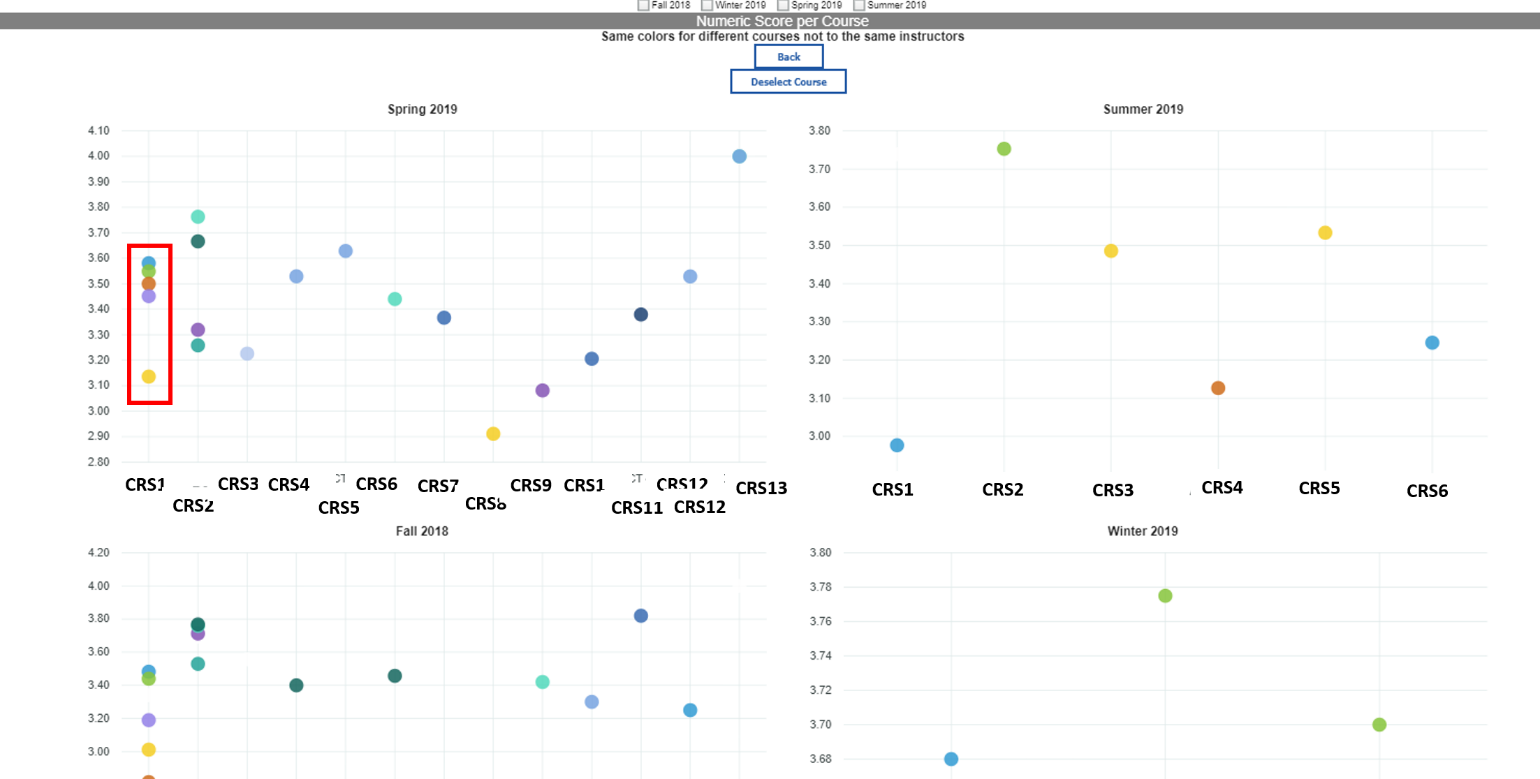Select top turquoise CRS2 point in Spring 2019
The image size is (1540, 779).
coord(198,217)
